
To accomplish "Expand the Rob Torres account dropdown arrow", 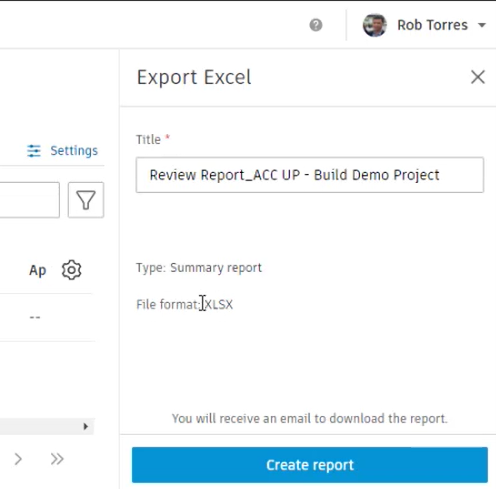I will pos(482,25).
